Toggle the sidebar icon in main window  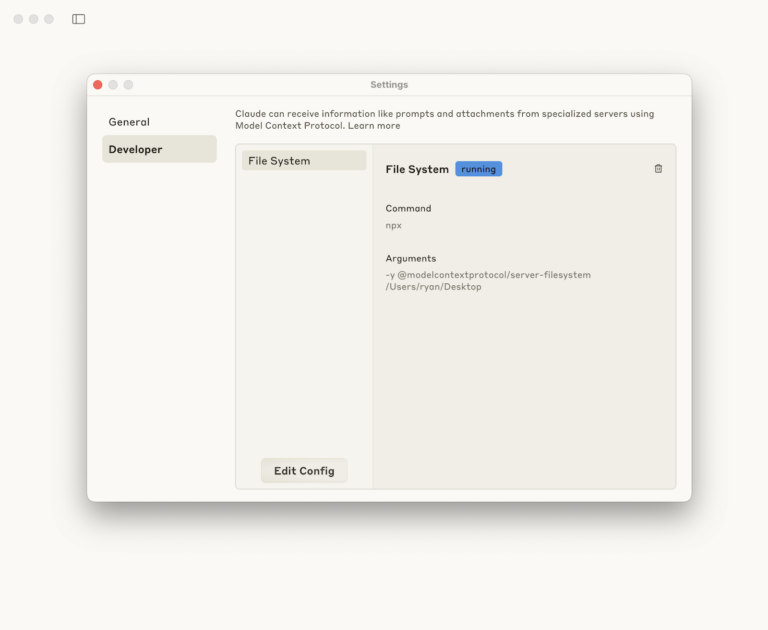79,19
